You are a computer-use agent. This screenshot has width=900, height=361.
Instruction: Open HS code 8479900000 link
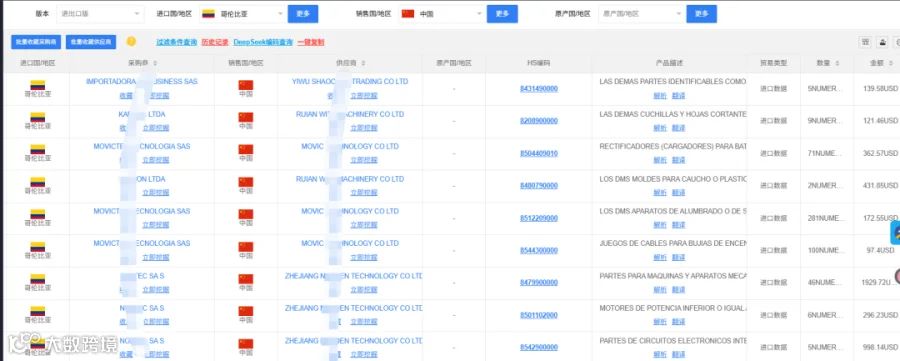pos(539,283)
